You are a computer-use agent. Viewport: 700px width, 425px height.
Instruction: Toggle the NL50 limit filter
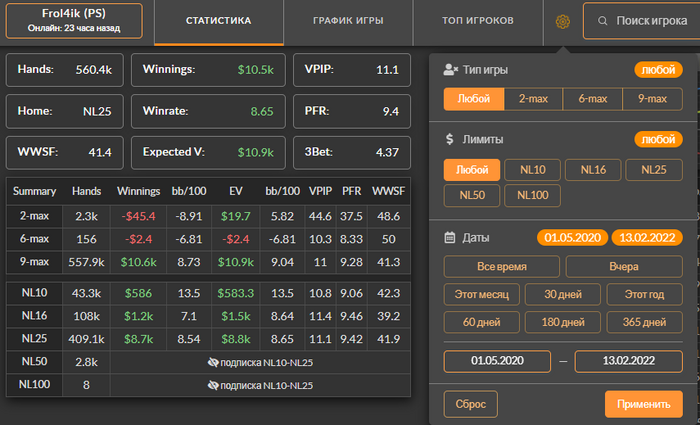point(472,196)
